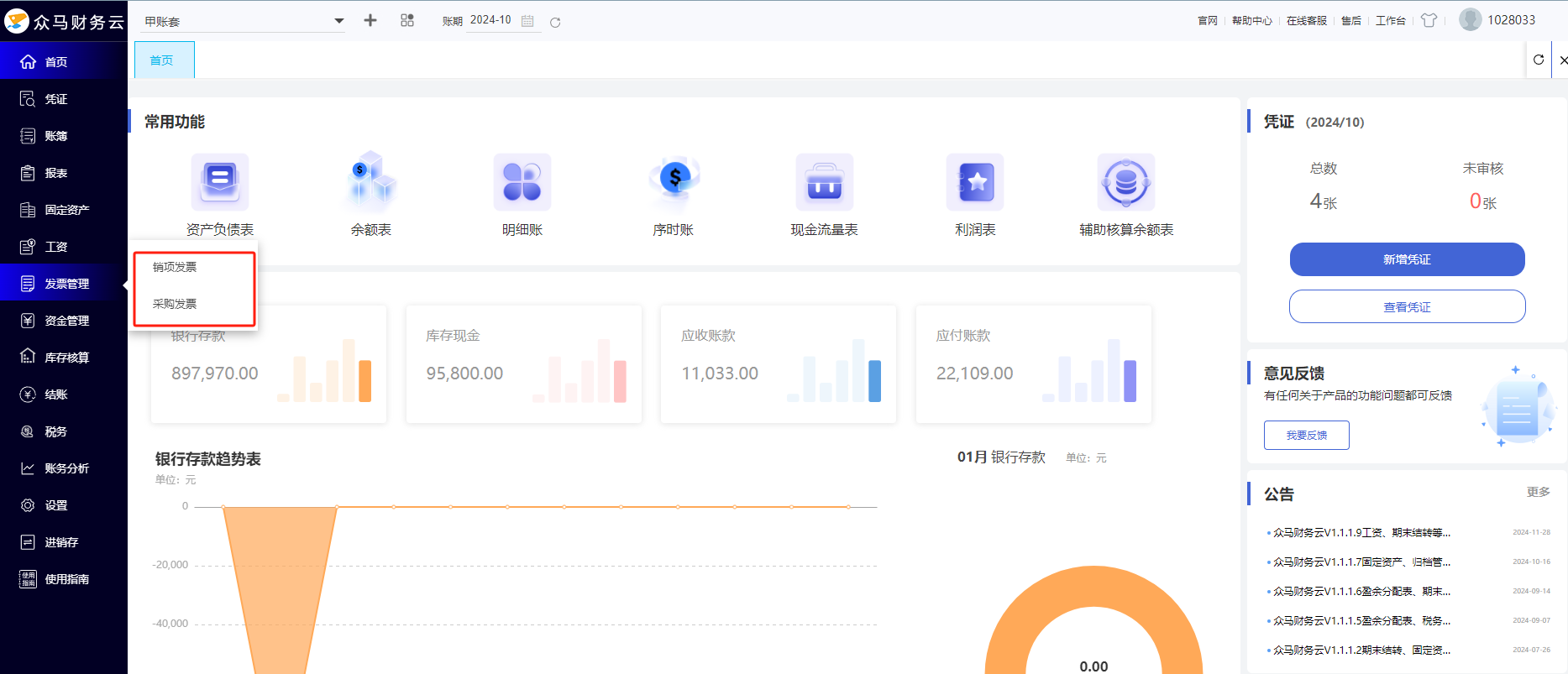Open 工作台 link in header
This screenshot has width=1568, height=674.
point(1390,21)
